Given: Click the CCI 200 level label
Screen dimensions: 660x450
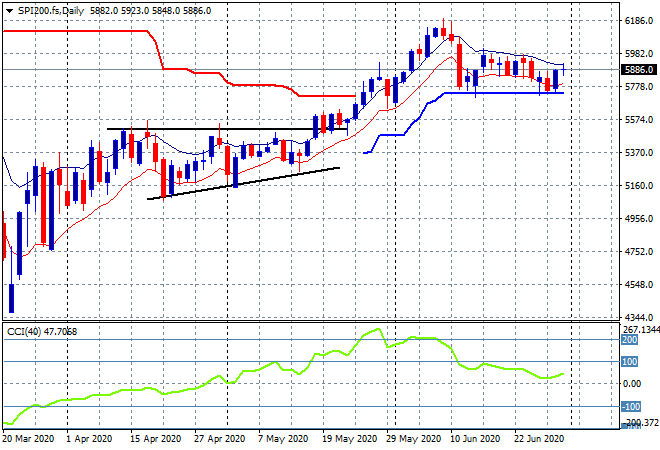Looking at the screenshot, I should (630, 340).
